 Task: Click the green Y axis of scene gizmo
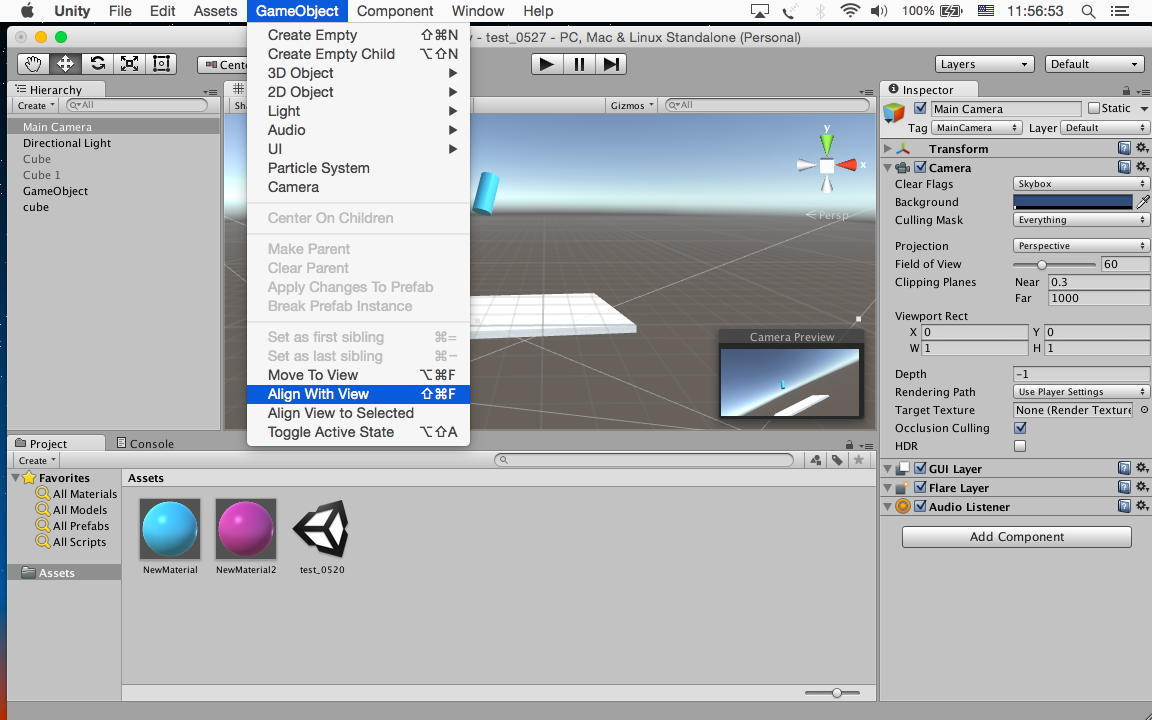pyautogui.click(x=827, y=143)
